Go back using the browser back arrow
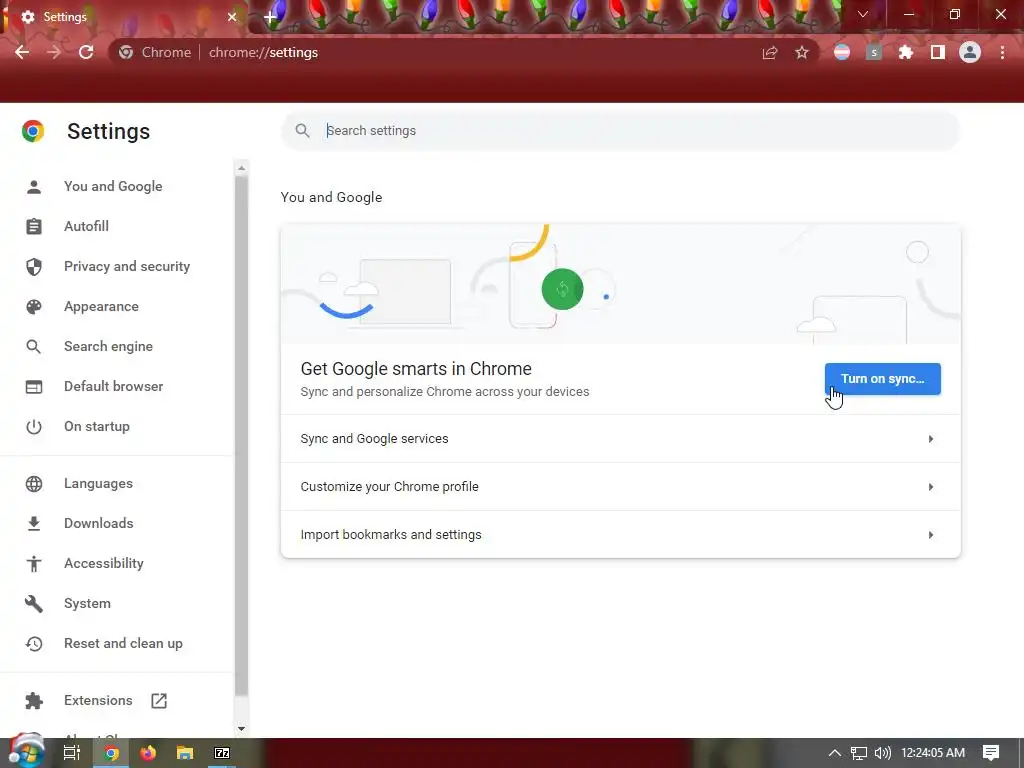 pyautogui.click(x=22, y=52)
